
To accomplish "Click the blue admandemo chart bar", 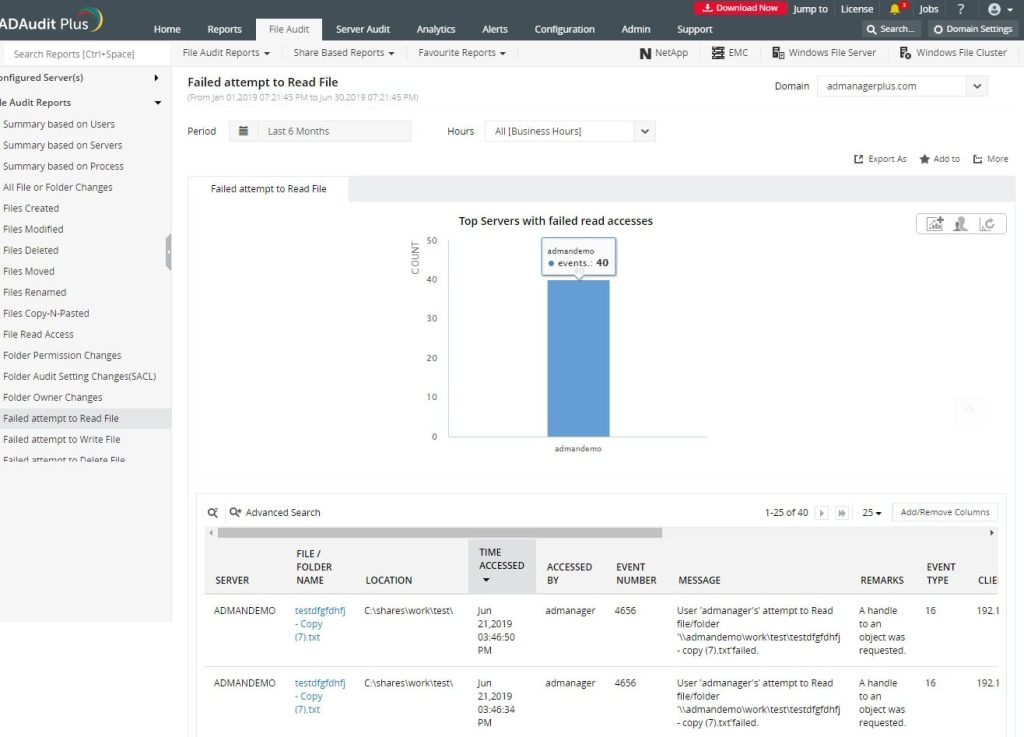I will point(578,358).
